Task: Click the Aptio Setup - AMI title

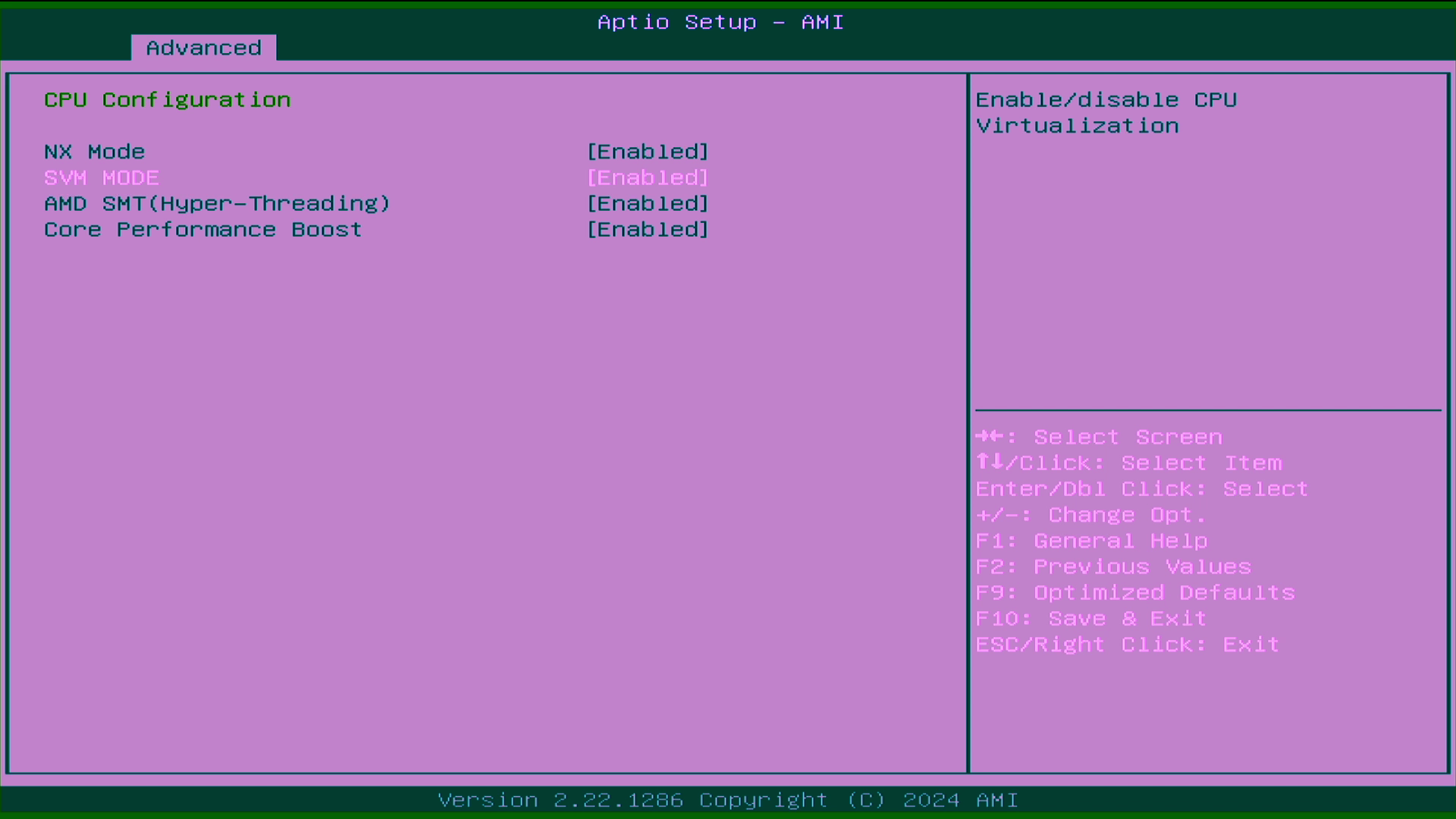Action: point(720,22)
